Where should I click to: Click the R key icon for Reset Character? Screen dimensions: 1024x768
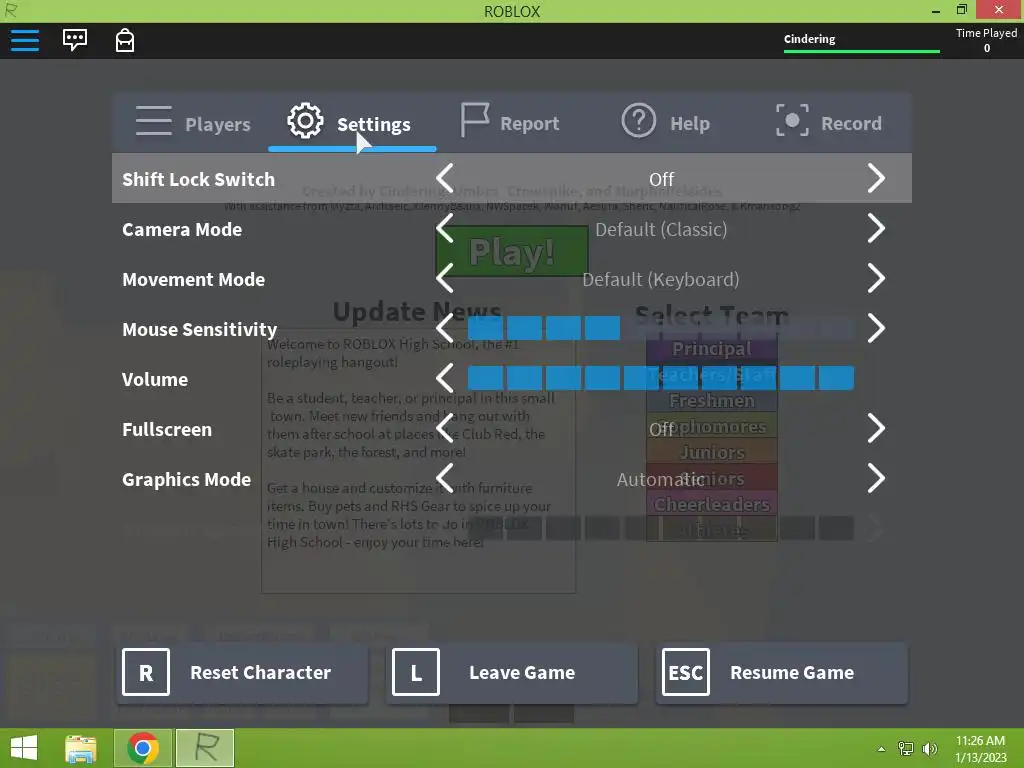coord(146,672)
